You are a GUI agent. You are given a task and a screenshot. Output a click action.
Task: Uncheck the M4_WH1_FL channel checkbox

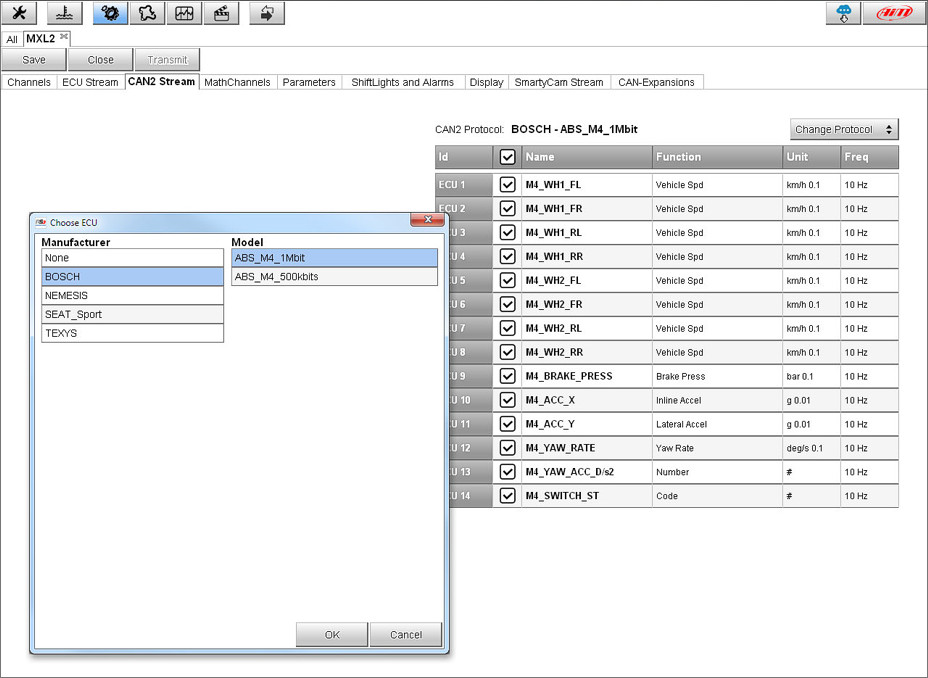507,185
